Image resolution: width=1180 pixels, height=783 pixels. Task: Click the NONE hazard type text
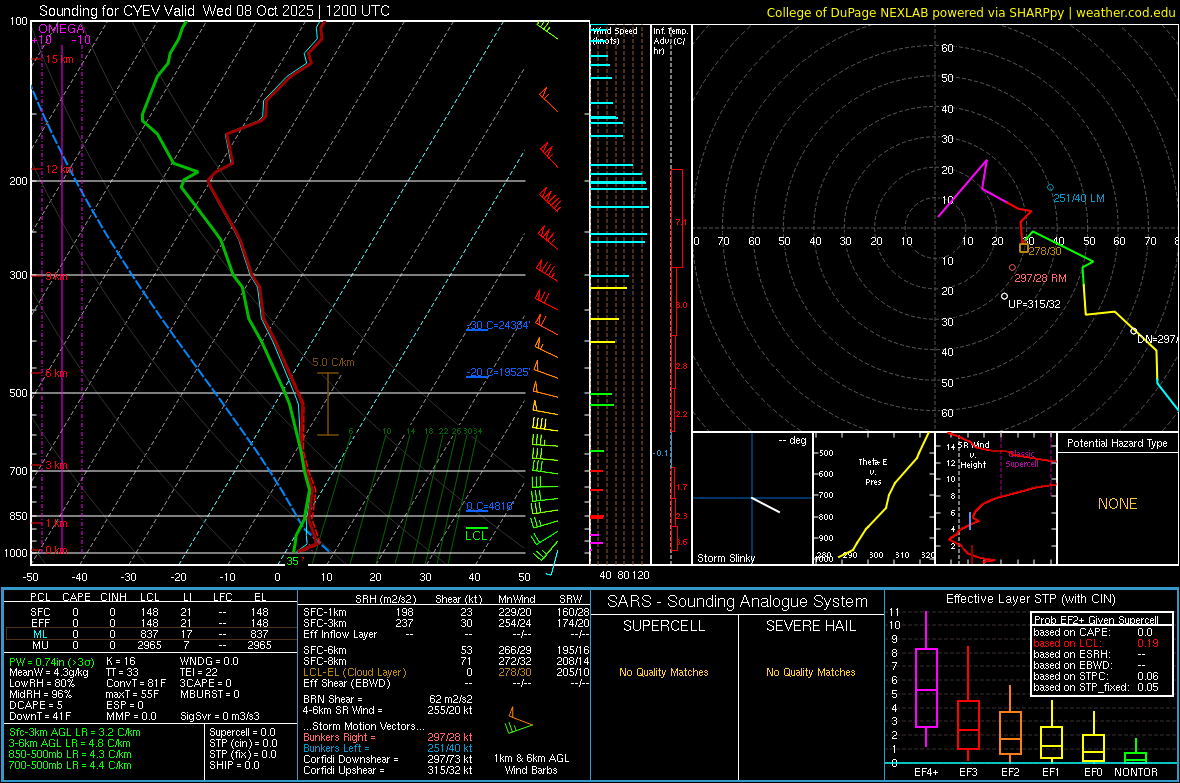pyautogui.click(x=1117, y=504)
